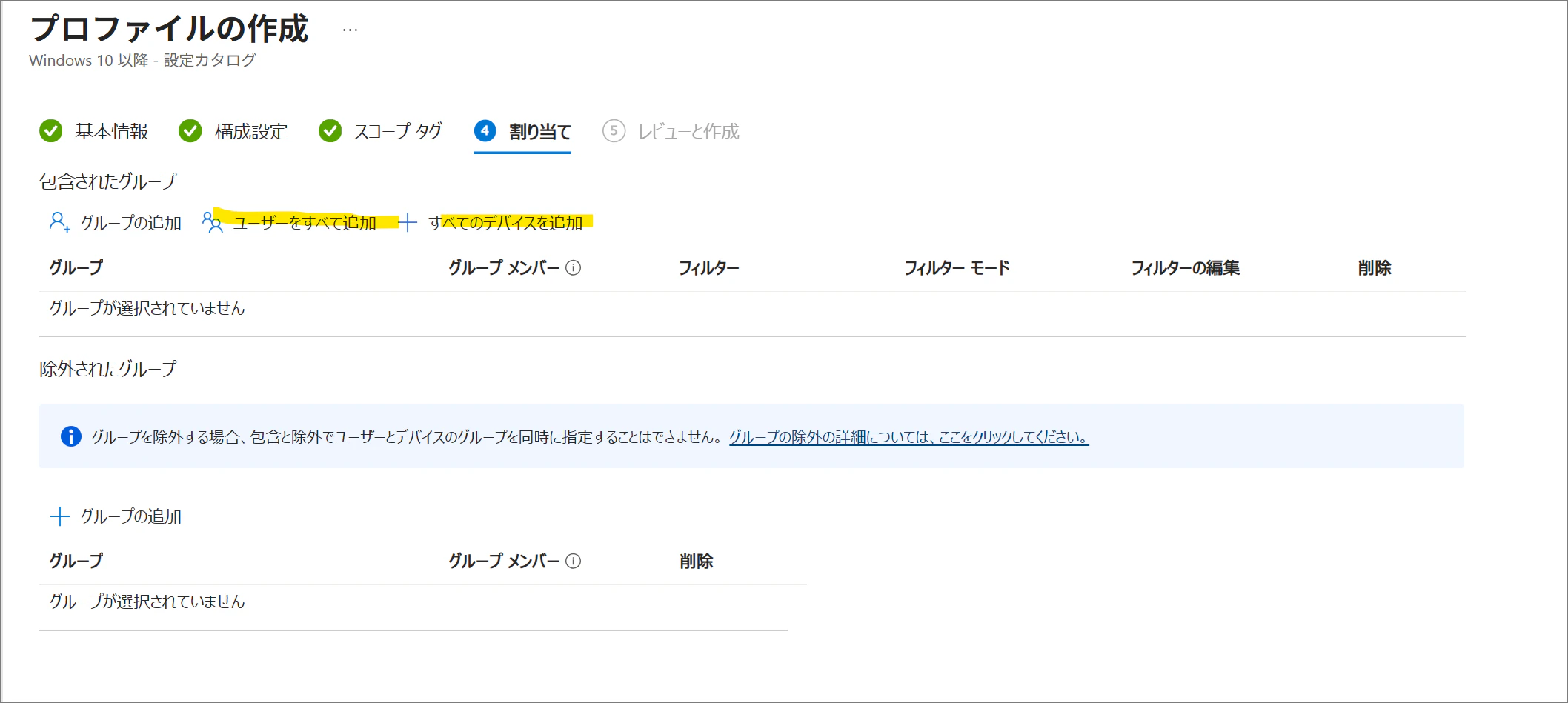Viewport: 1568px width, 703px height.
Task: Click the green checkmark icon beside 基本情報
Action: click(x=51, y=131)
